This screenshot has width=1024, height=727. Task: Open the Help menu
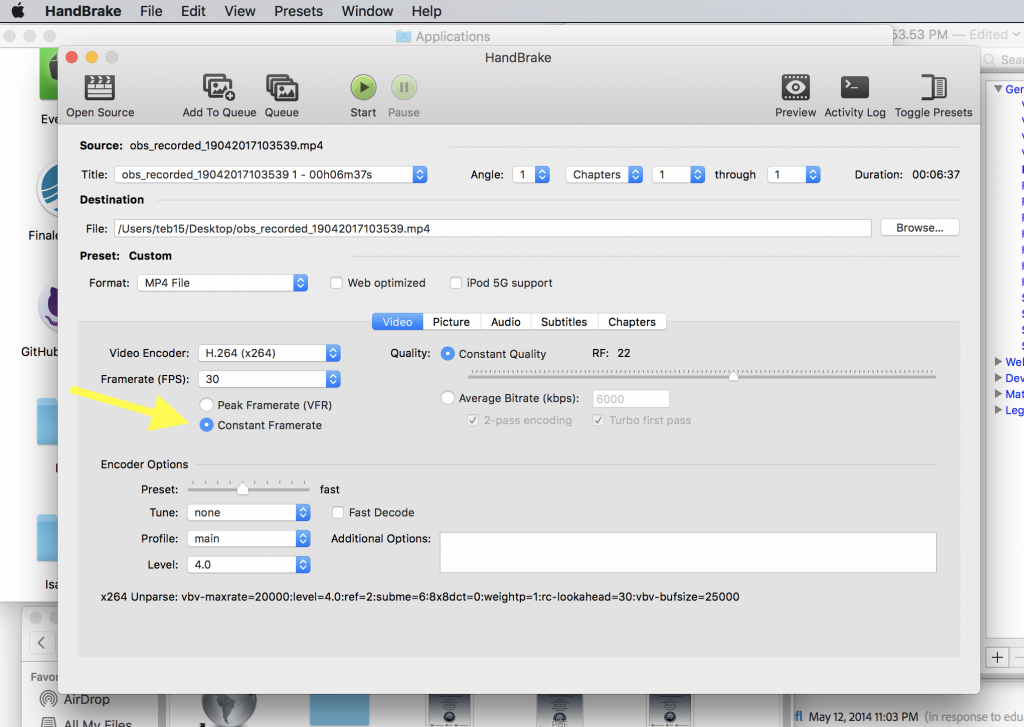tap(426, 11)
